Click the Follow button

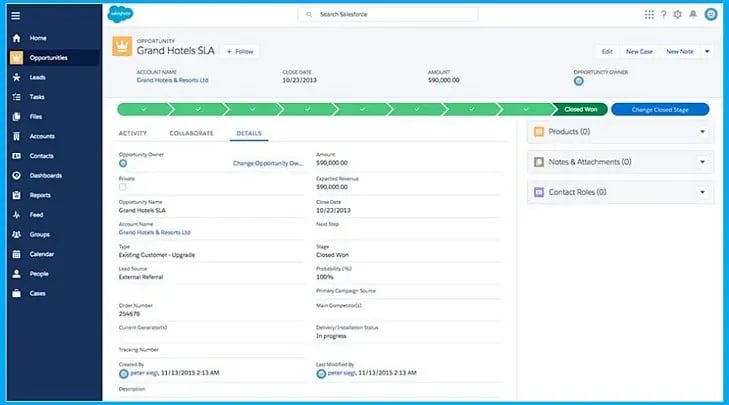coord(240,52)
